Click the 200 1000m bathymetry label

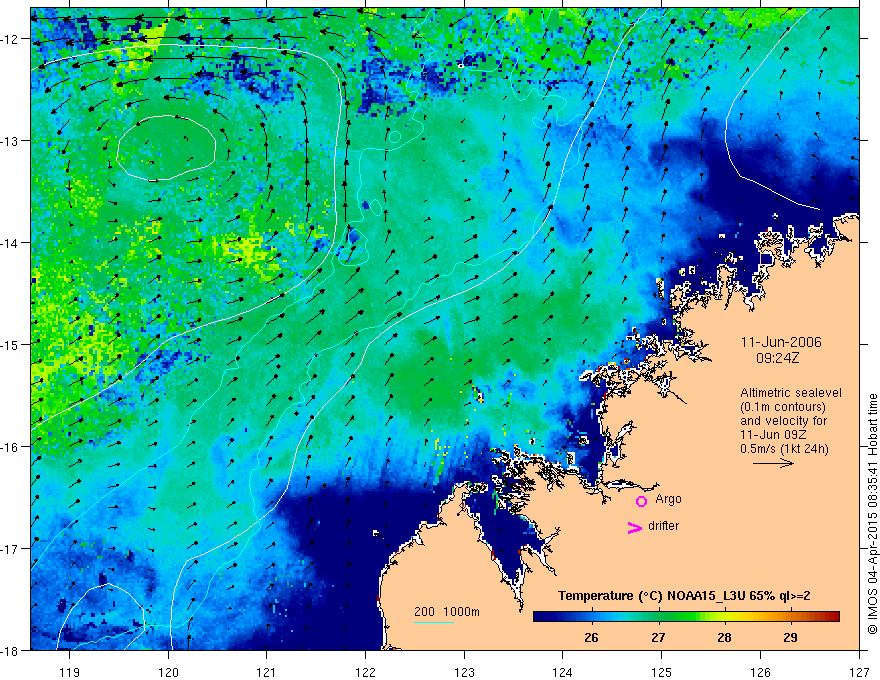point(447,612)
